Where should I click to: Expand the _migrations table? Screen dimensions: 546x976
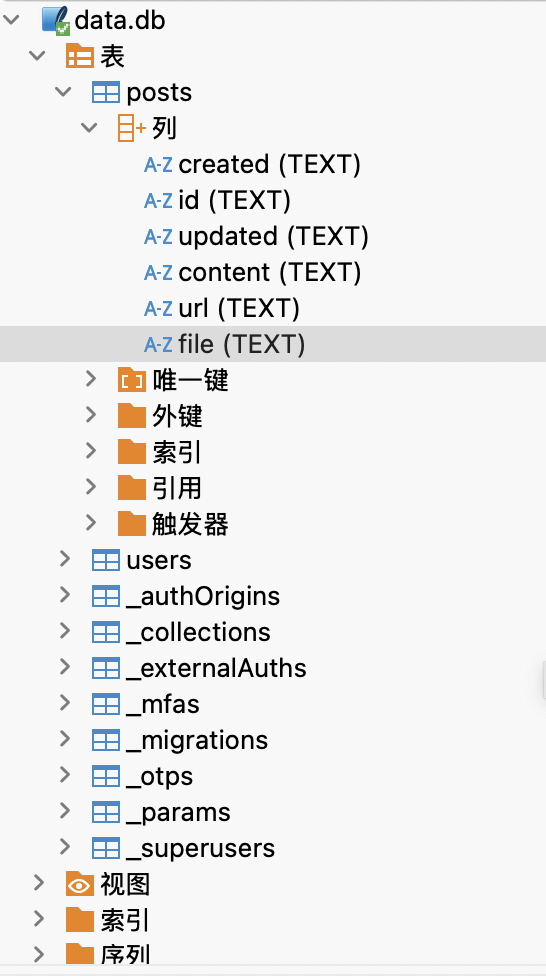coord(65,739)
